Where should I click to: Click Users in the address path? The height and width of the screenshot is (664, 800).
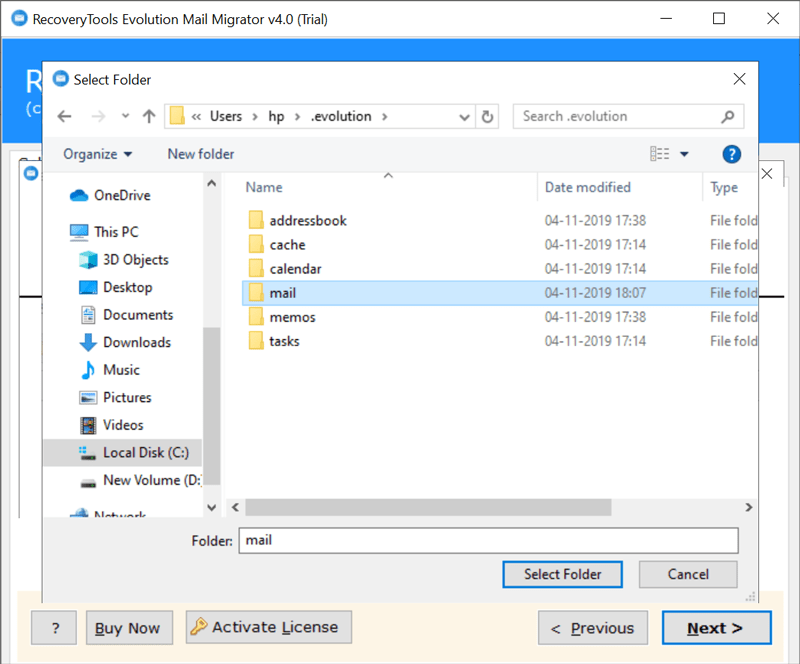pos(226,116)
